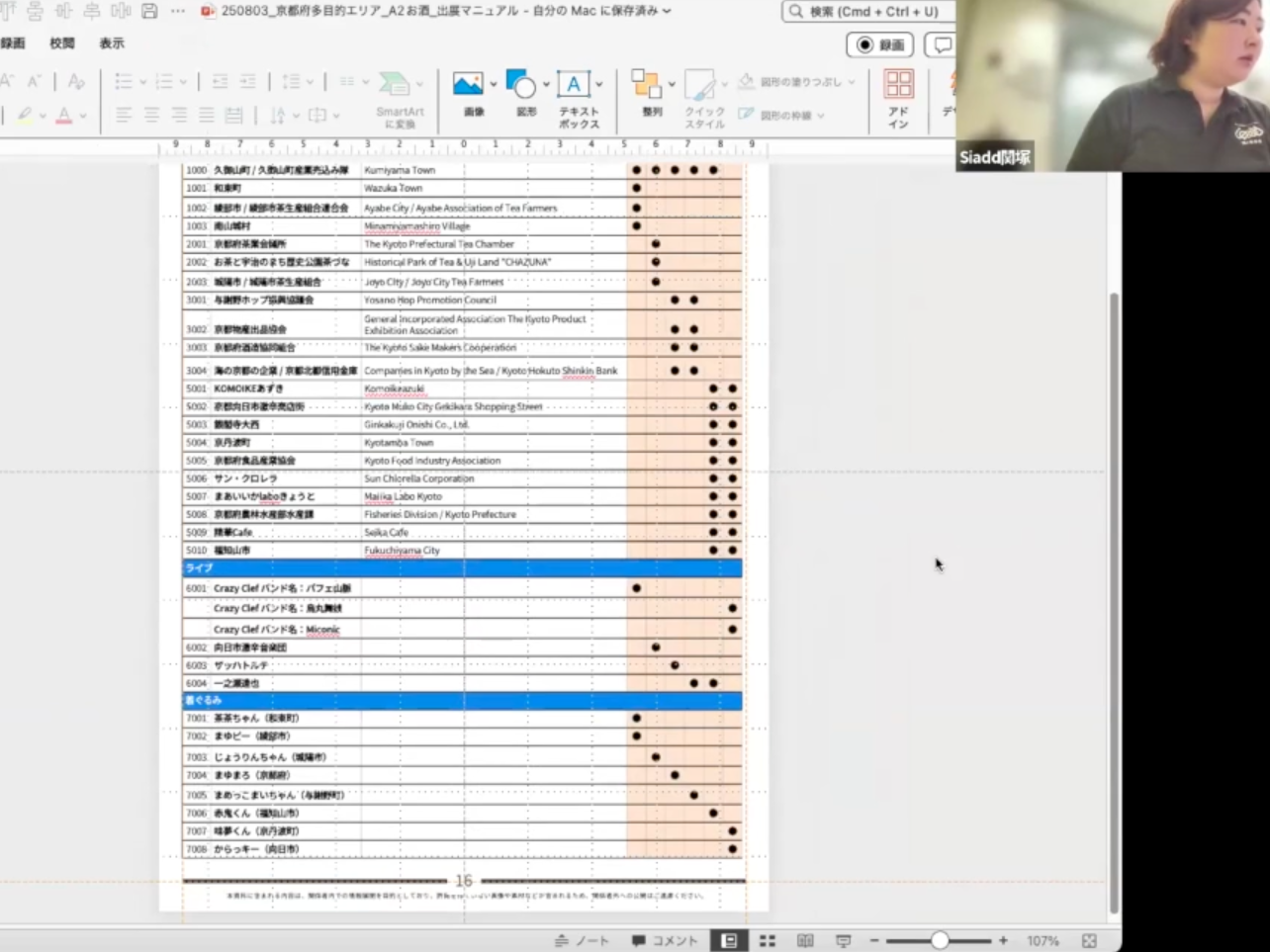Image resolution: width=1270 pixels, height=952 pixels.
Task: Open the 校閲 (Review) tab
Action: [x=62, y=43]
